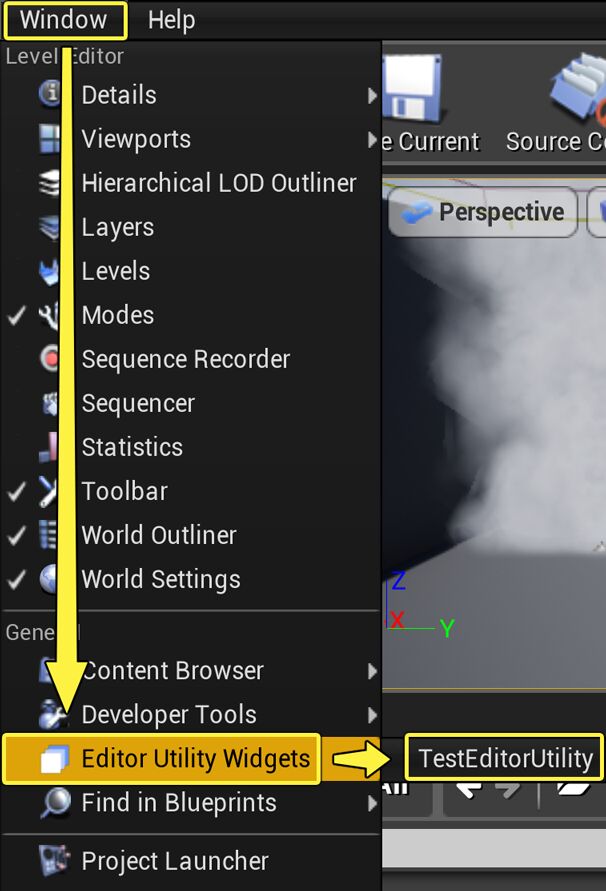The width and height of the screenshot is (606, 891).
Task: Expand the Developer Tools submenu arrow
Action: click(x=372, y=715)
